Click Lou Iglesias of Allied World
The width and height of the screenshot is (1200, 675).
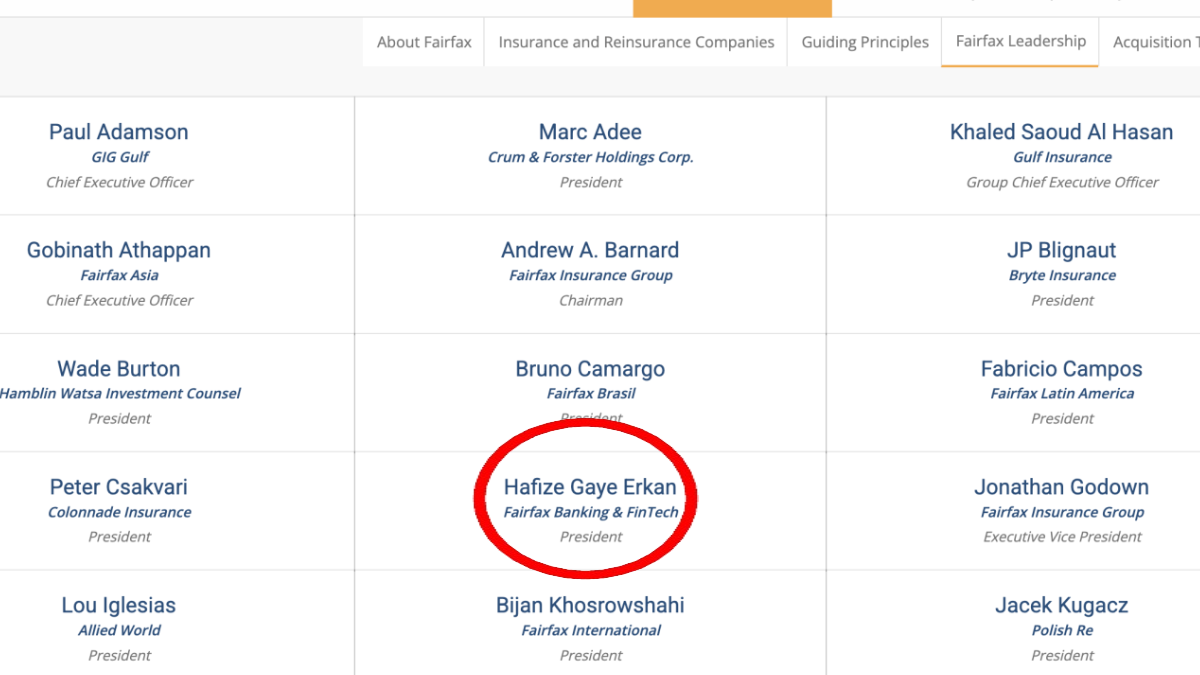point(119,605)
